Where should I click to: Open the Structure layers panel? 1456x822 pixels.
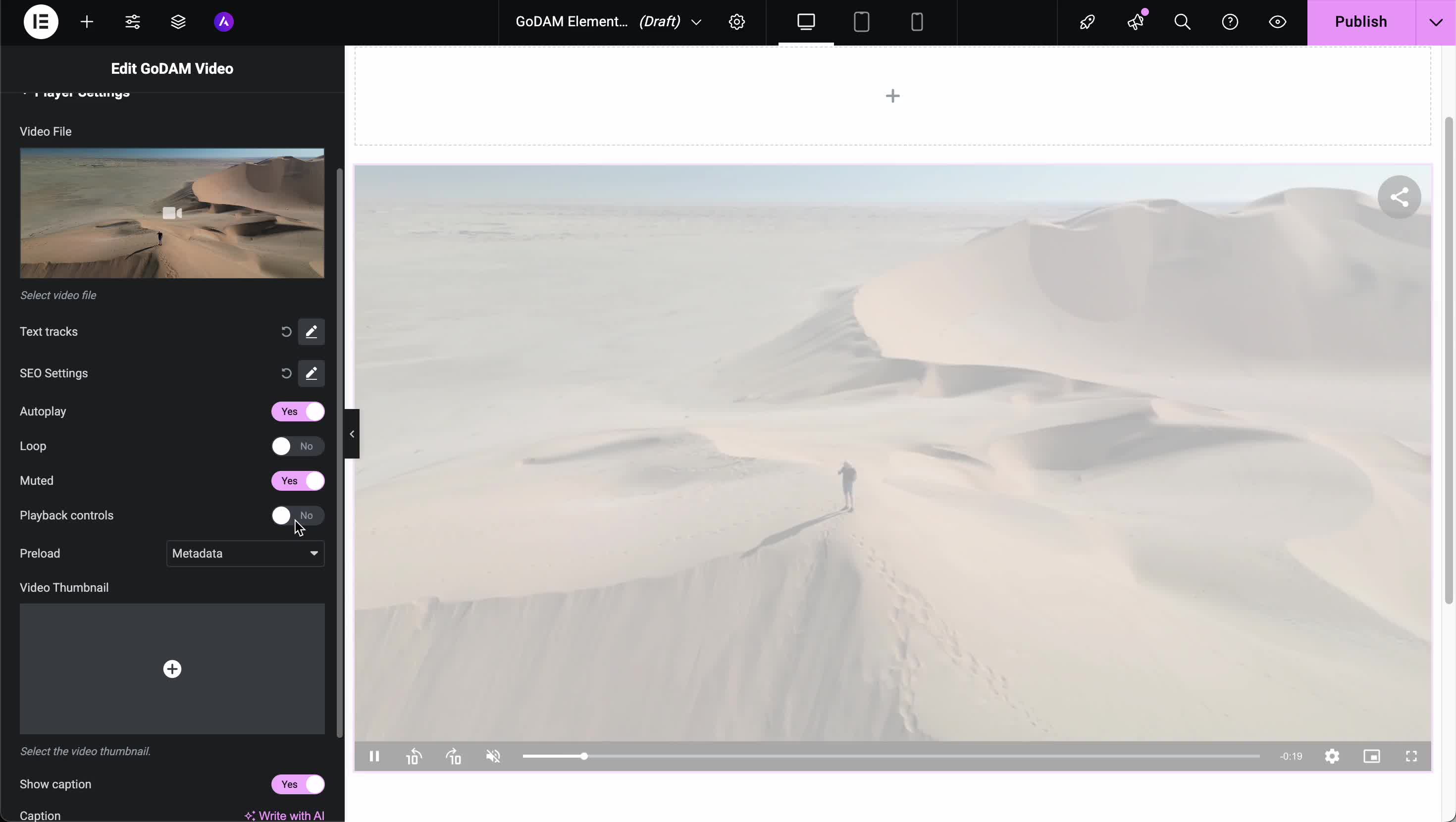[x=179, y=21]
